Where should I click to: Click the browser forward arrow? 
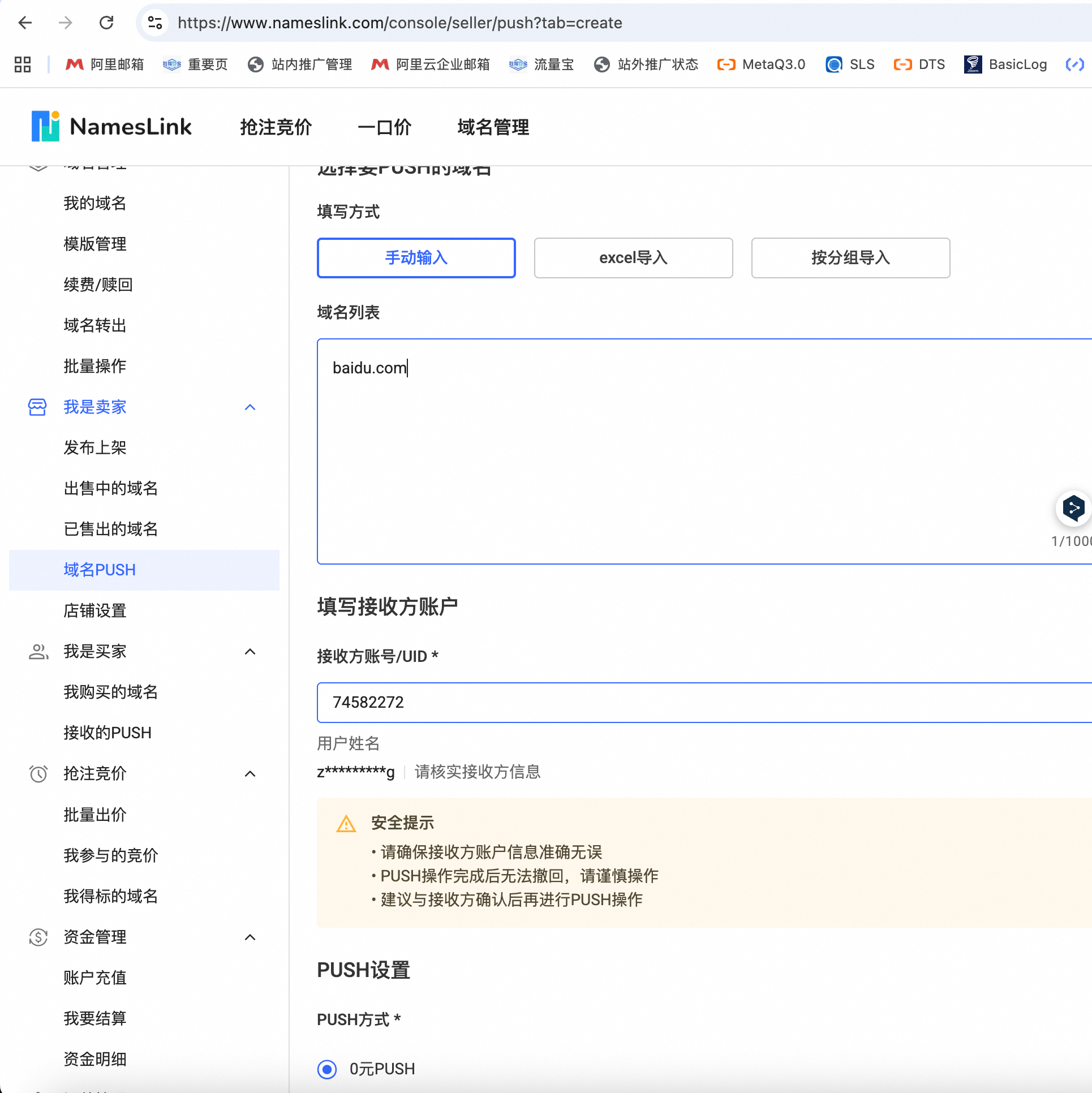66,23
